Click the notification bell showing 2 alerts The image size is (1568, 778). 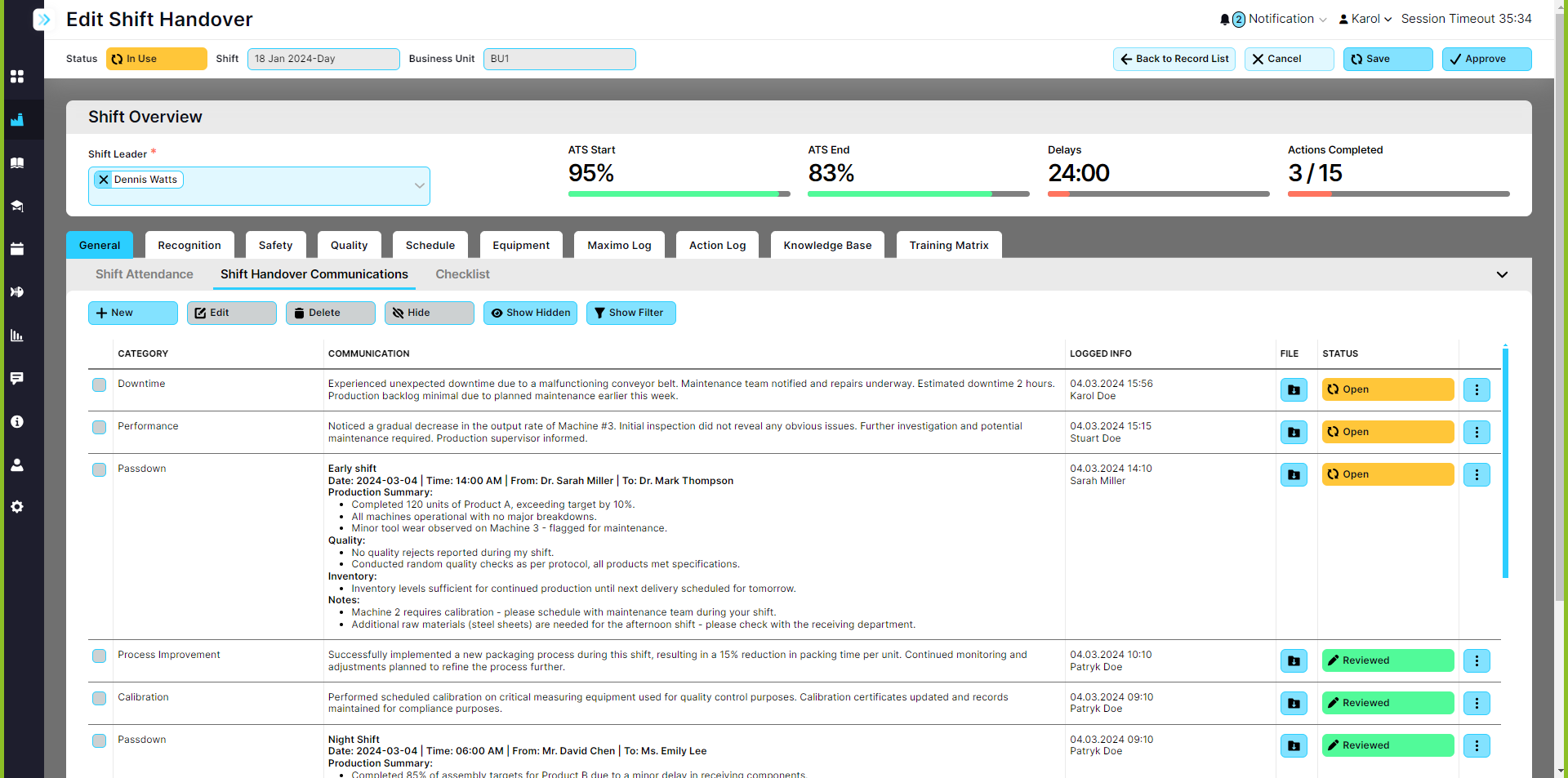tap(1225, 18)
